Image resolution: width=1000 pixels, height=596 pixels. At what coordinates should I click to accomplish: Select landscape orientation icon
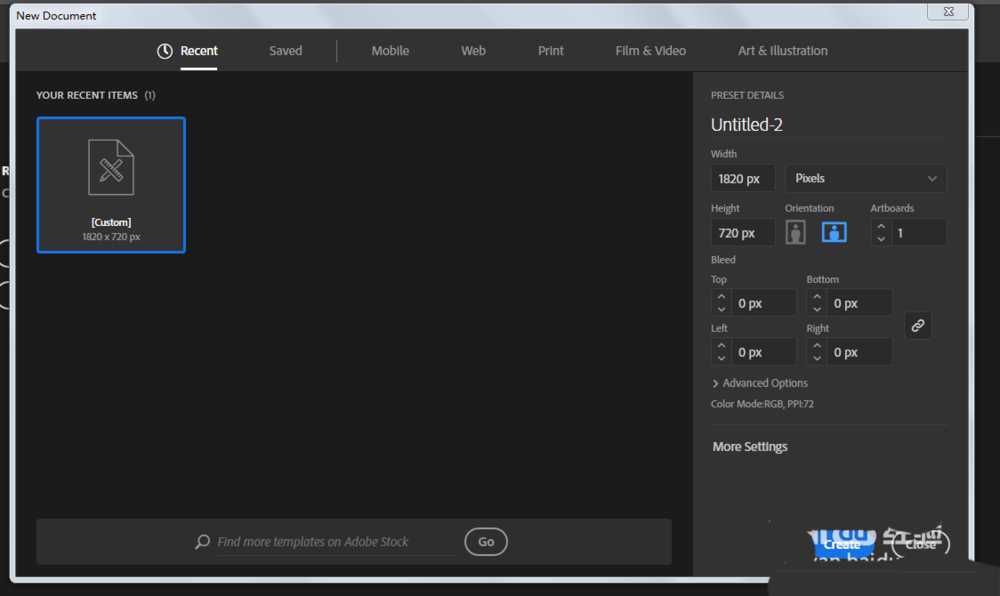pos(834,232)
